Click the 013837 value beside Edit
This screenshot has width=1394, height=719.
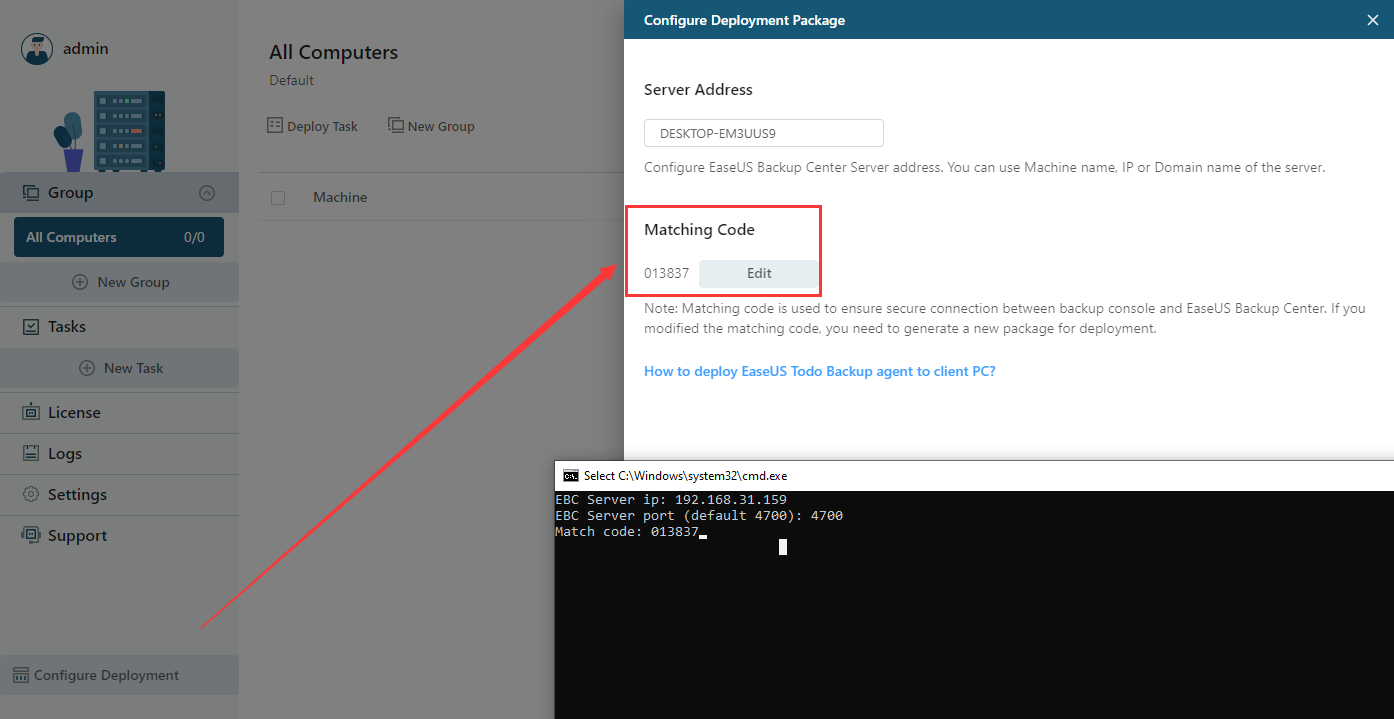tap(666, 273)
